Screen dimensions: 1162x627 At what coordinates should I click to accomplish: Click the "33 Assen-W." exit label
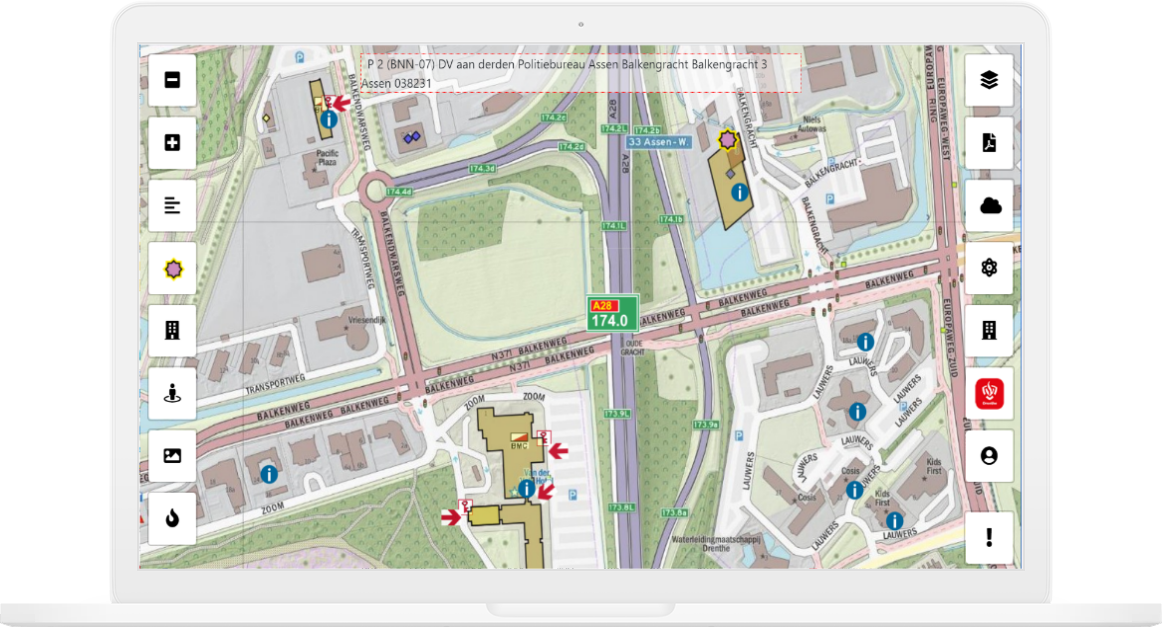(658, 142)
